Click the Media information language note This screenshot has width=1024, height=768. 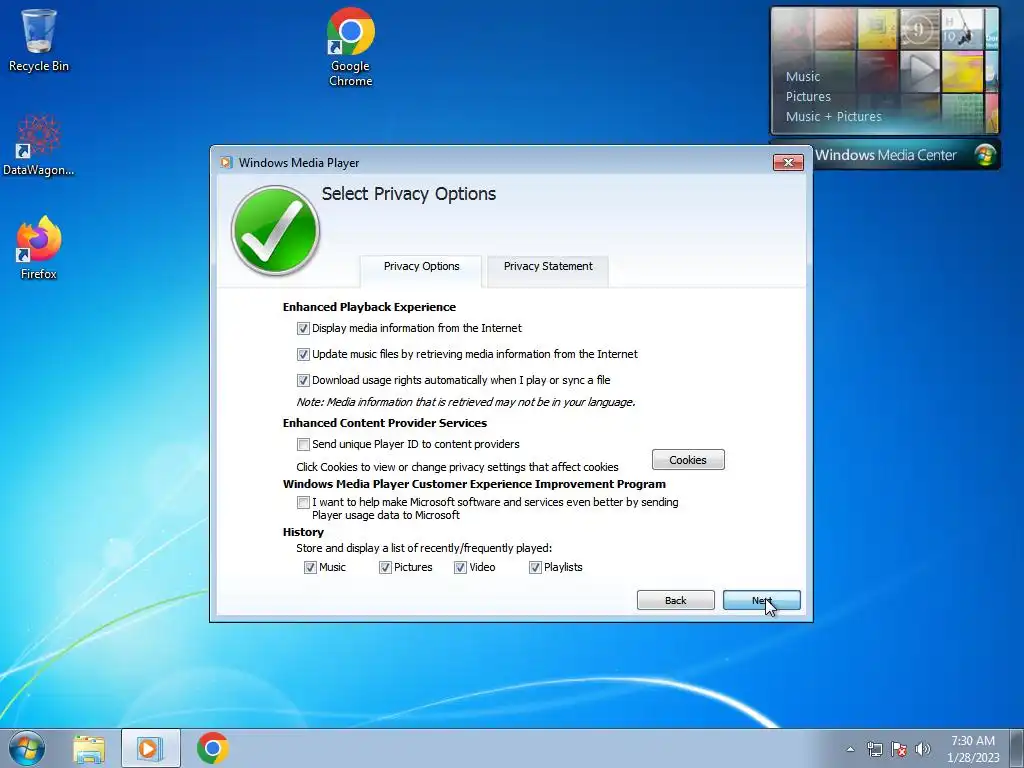(x=466, y=402)
